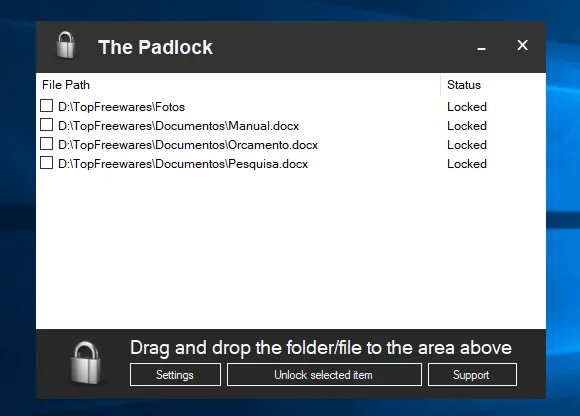Select the Orcamento.docx checkbox
This screenshot has width=580, height=416.
(x=46, y=144)
